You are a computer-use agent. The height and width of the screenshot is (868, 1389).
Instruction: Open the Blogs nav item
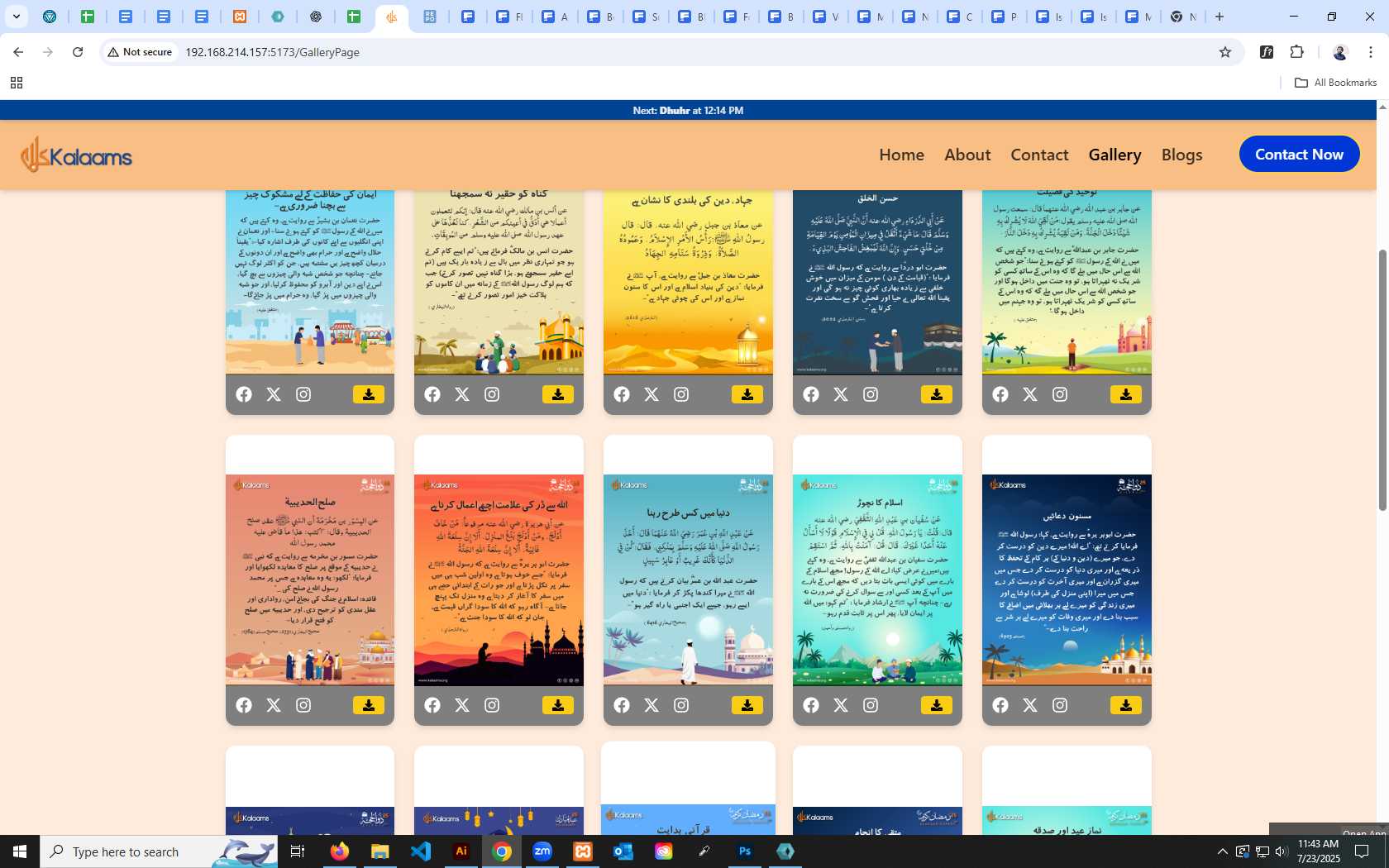(1181, 155)
